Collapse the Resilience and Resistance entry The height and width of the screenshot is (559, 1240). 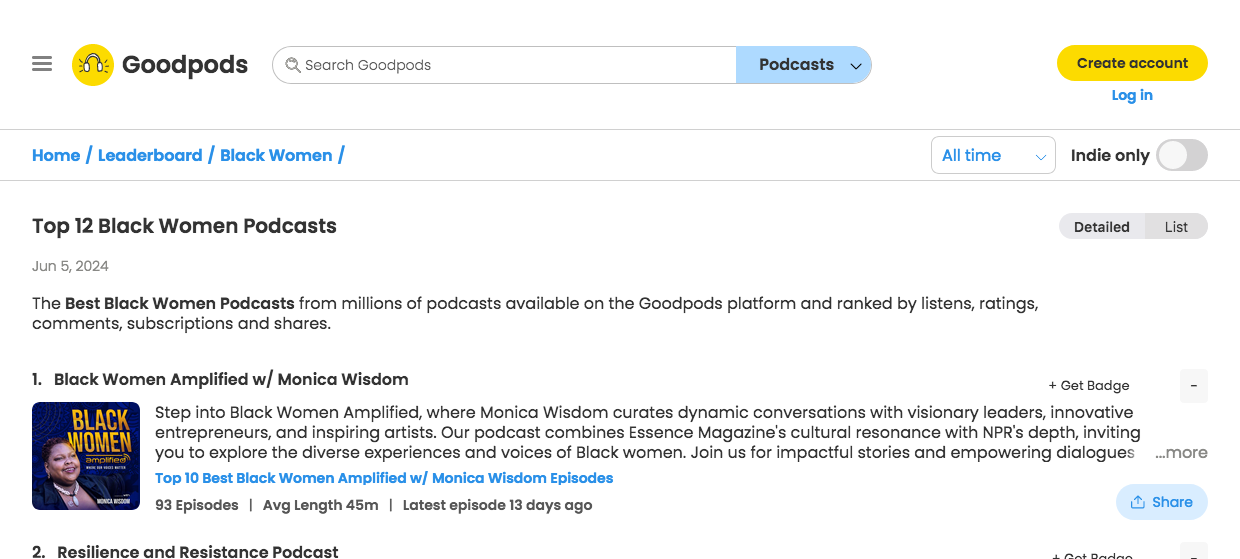coord(1194,551)
